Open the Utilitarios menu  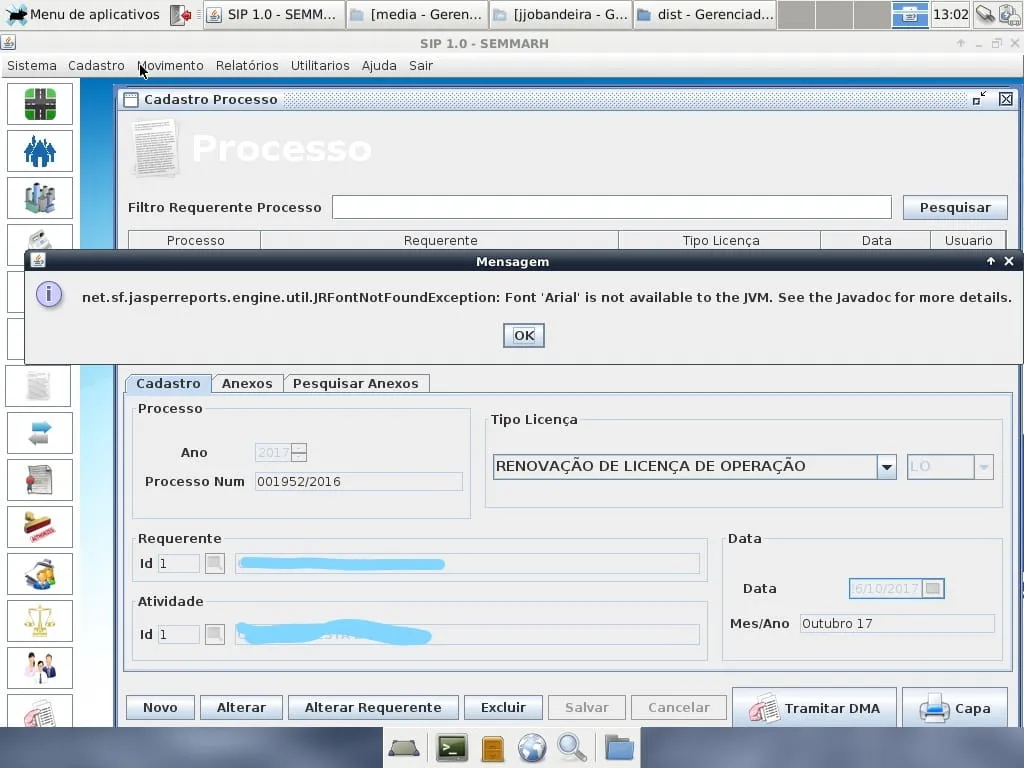320,65
